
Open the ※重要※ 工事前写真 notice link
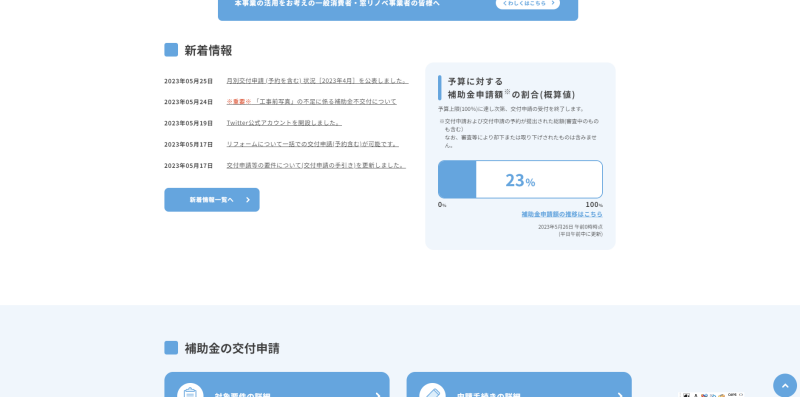tap(311, 102)
